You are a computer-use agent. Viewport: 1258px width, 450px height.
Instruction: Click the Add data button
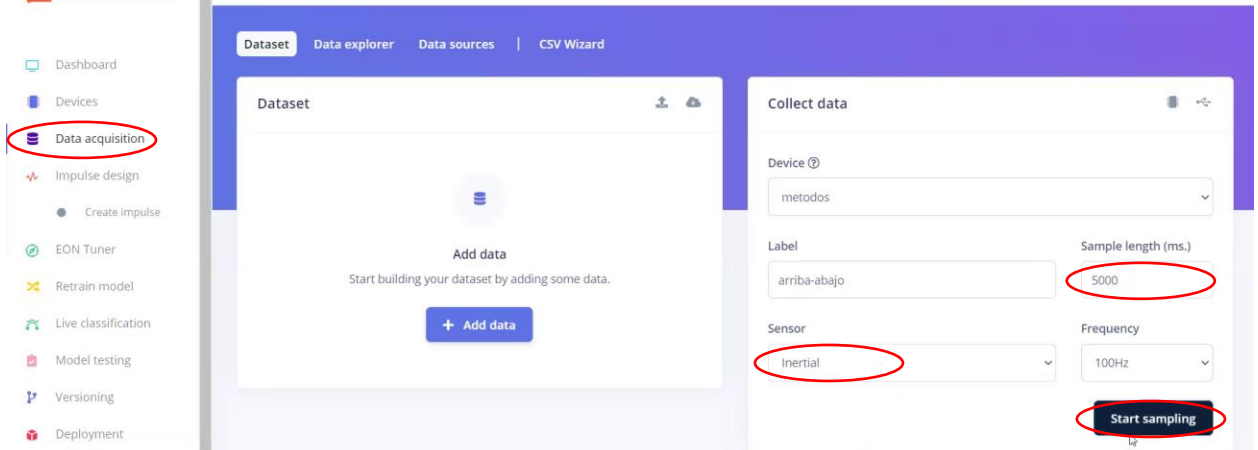(x=479, y=325)
